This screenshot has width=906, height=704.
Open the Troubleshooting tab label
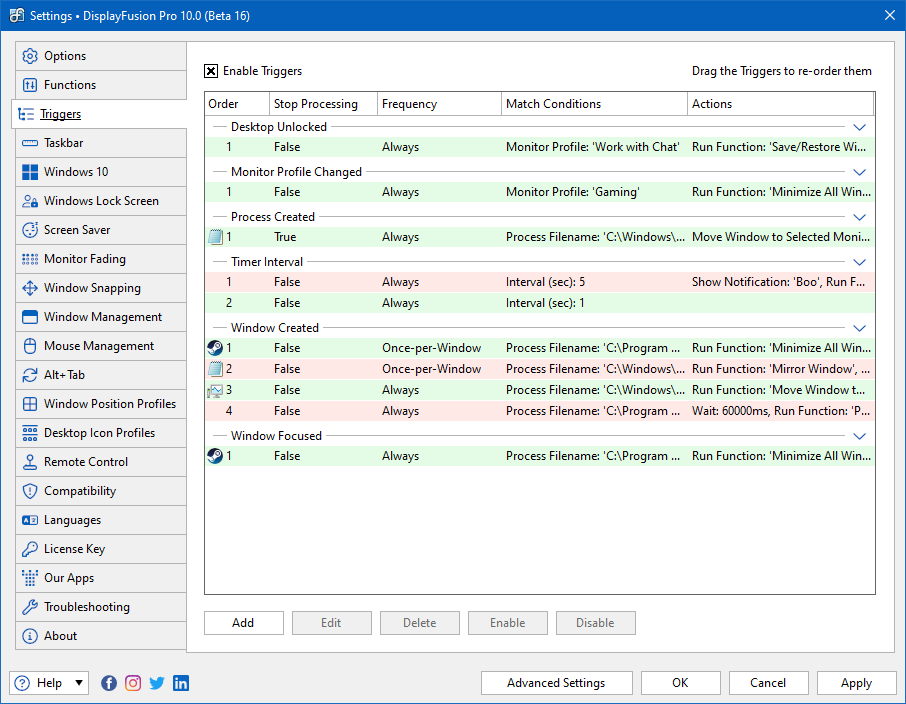pos(87,607)
